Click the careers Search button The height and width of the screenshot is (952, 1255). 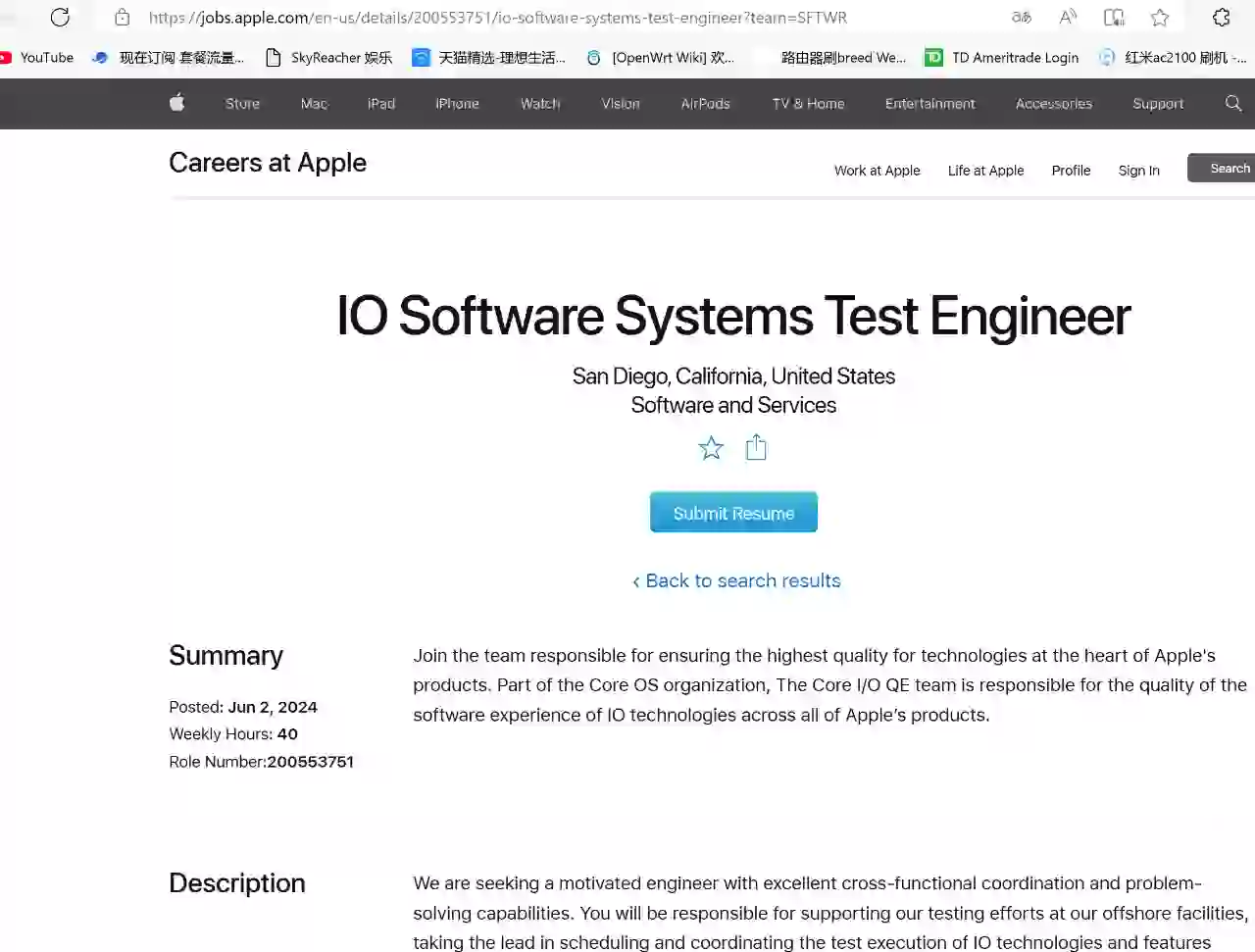pos(1222,168)
